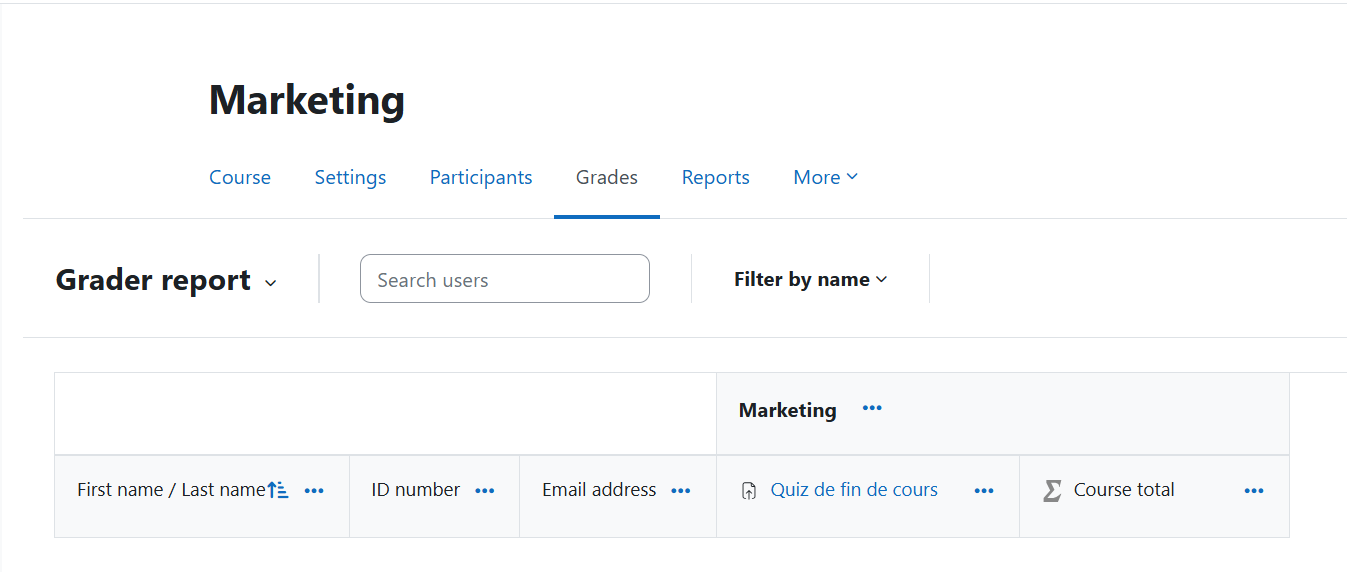The image size is (1347, 572).
Task: Navigate to the Reports tab
Action: pyautogui.click(x=716, y=177)
